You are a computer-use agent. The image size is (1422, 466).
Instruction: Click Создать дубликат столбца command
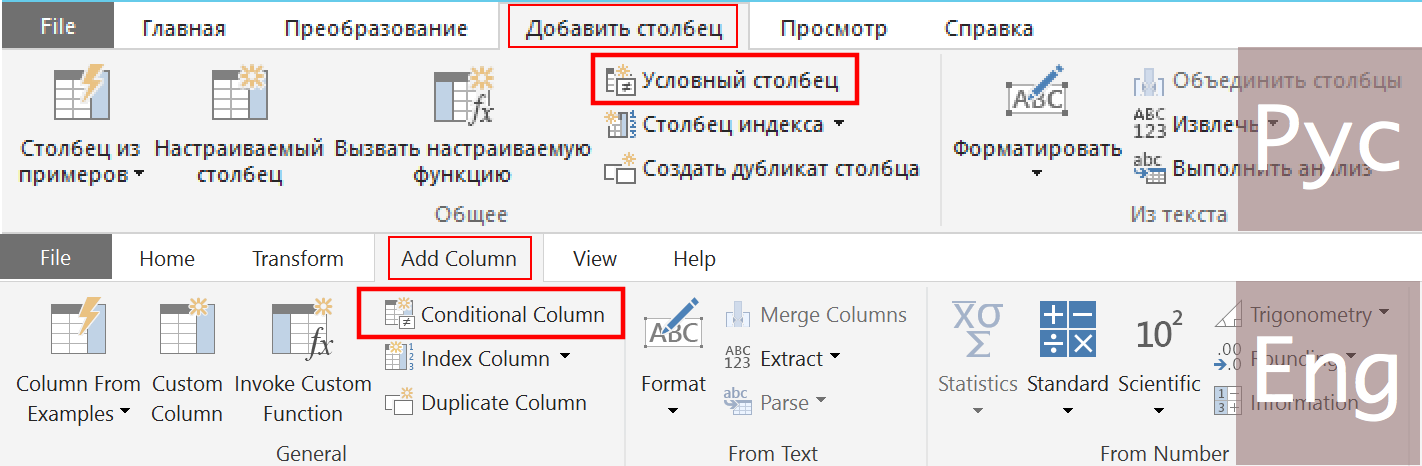[x=762, y=169]
